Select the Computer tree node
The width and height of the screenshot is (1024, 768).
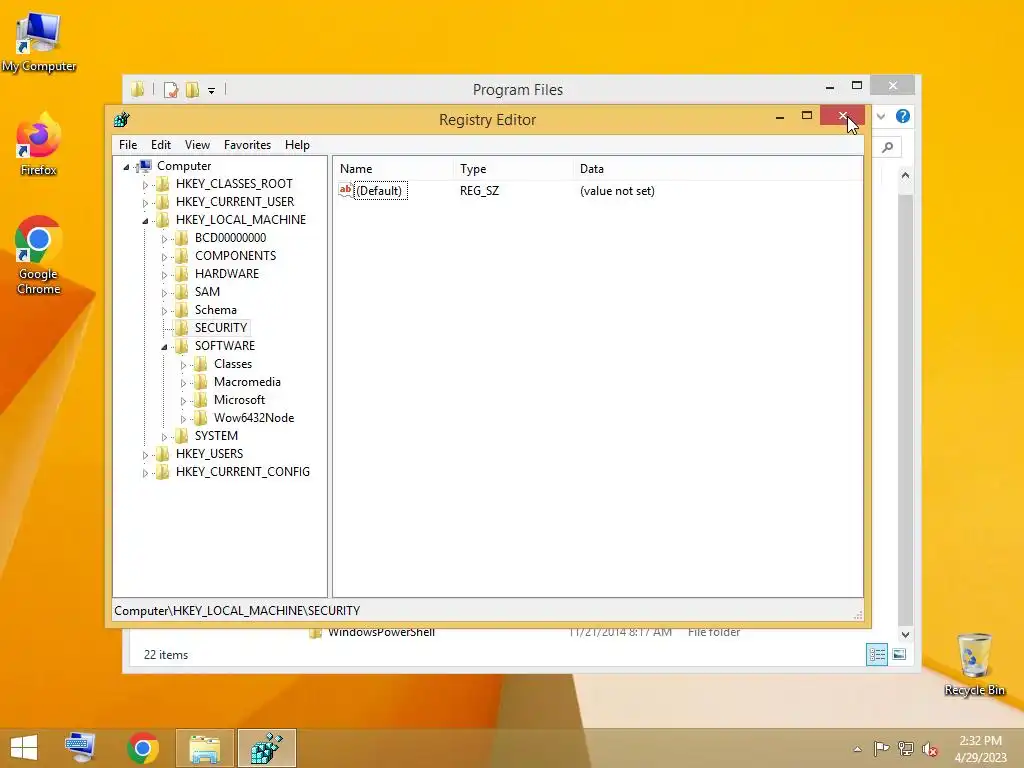(184, 166)
